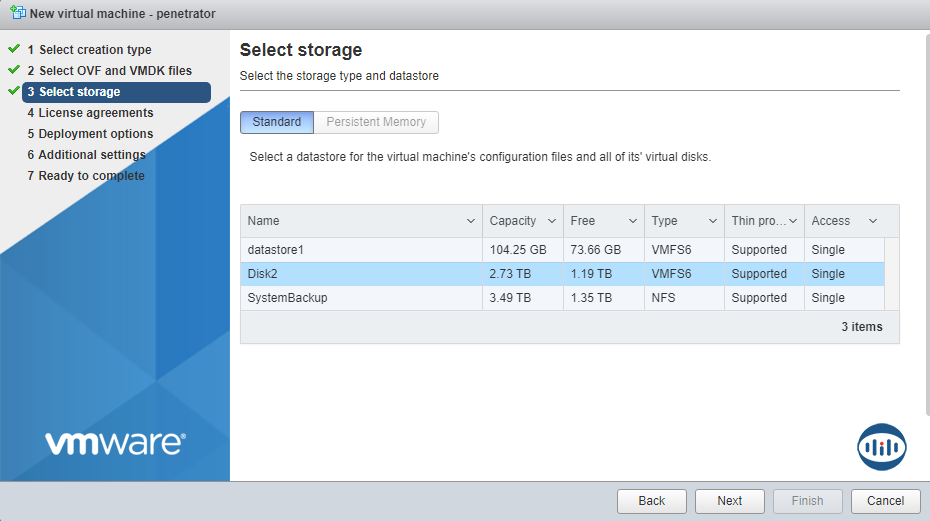This screenshot has height=521, width=930.
Task: Open the Free column dropdown arrow
Action: coord(633,221)
